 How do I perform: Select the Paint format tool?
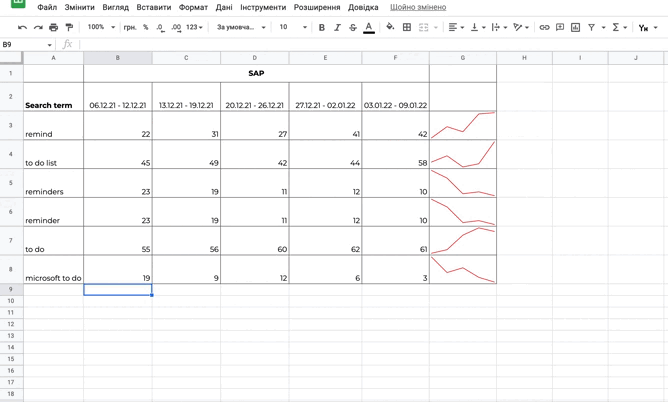(x=69, y=27)
